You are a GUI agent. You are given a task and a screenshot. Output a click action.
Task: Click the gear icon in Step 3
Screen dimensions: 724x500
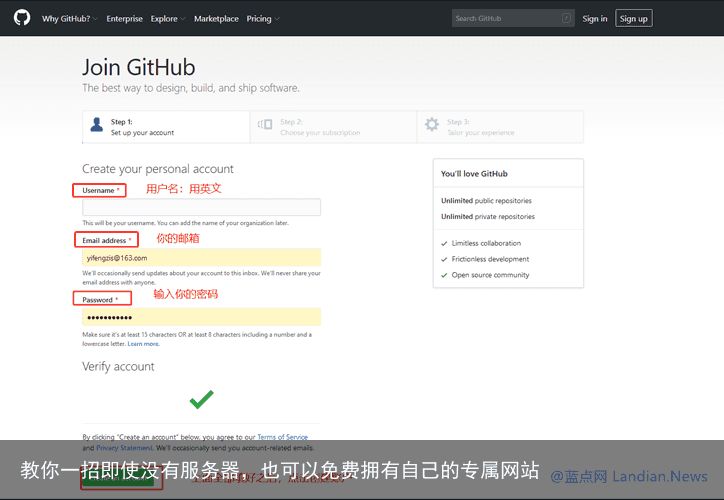pos(432,124)
